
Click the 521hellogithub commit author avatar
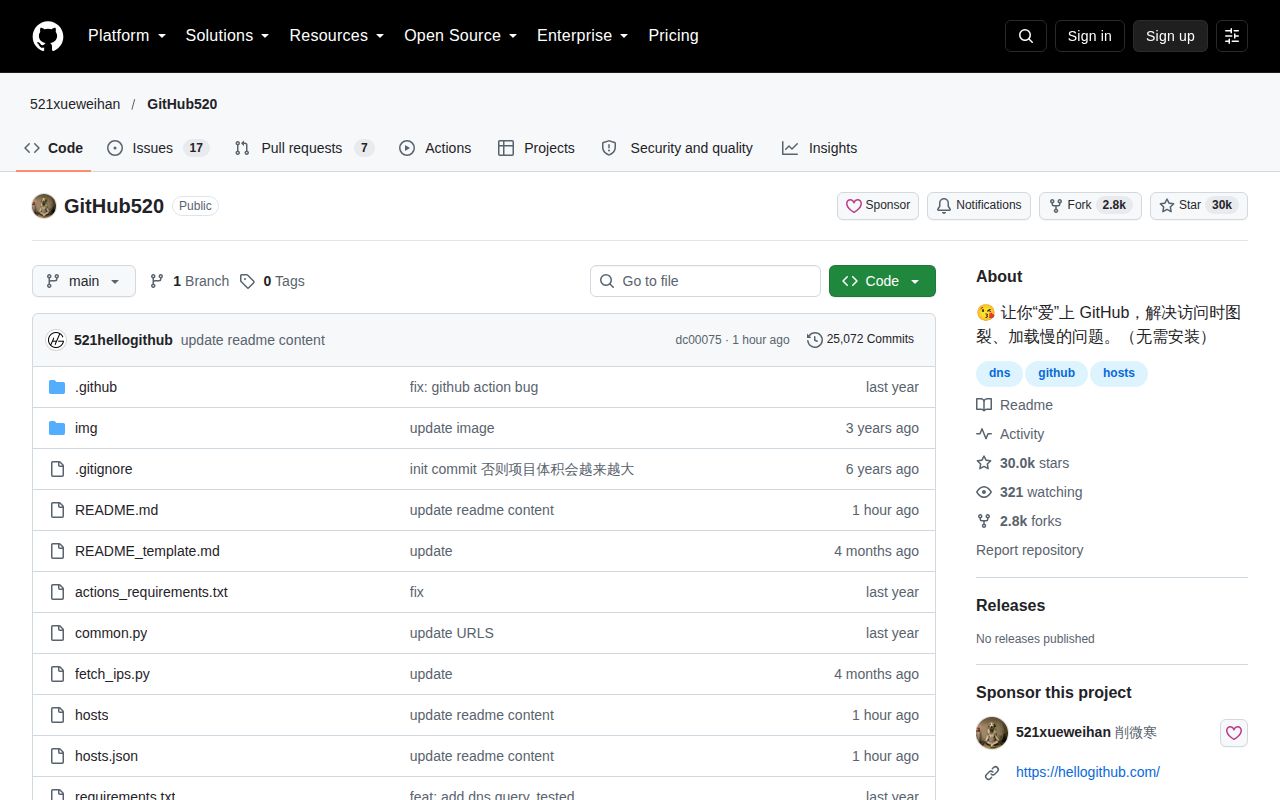click(x=56, y=340)
